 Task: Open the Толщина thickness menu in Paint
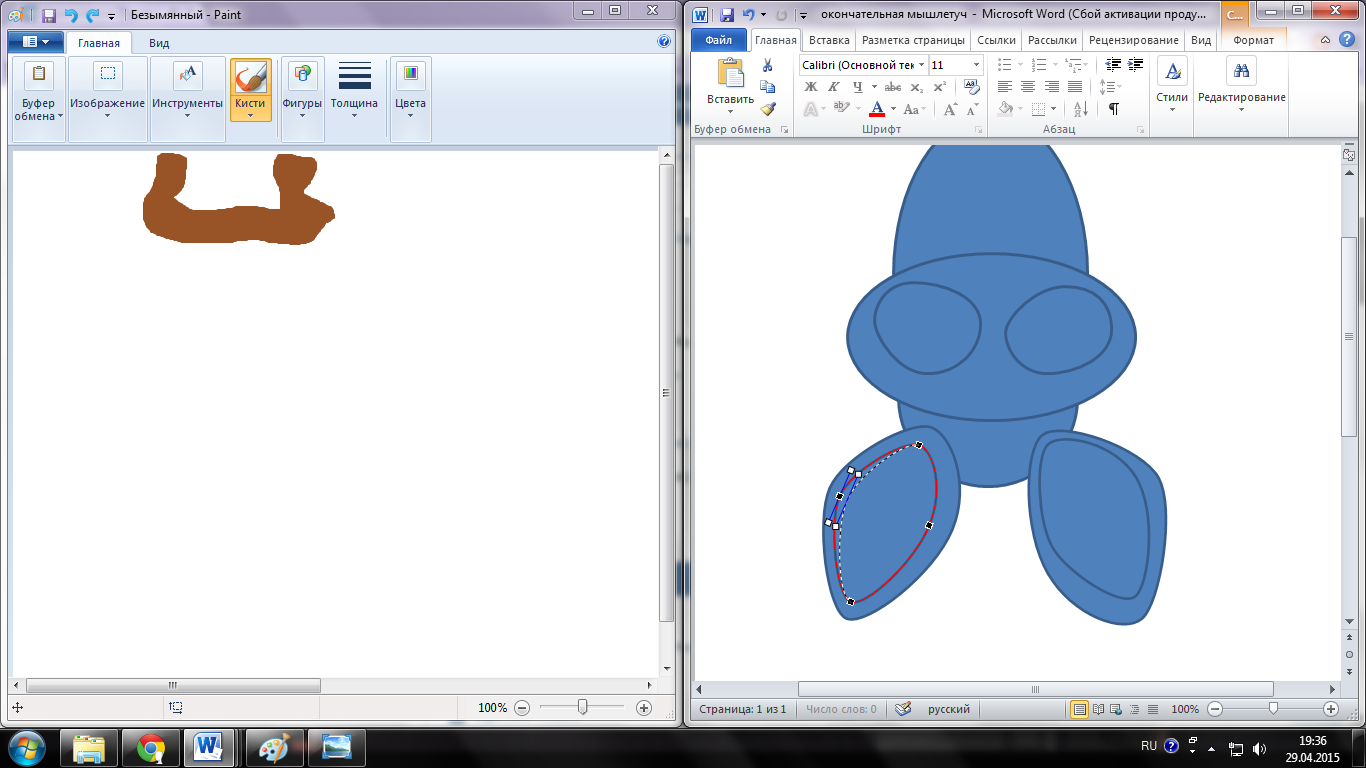click(355, 90)
